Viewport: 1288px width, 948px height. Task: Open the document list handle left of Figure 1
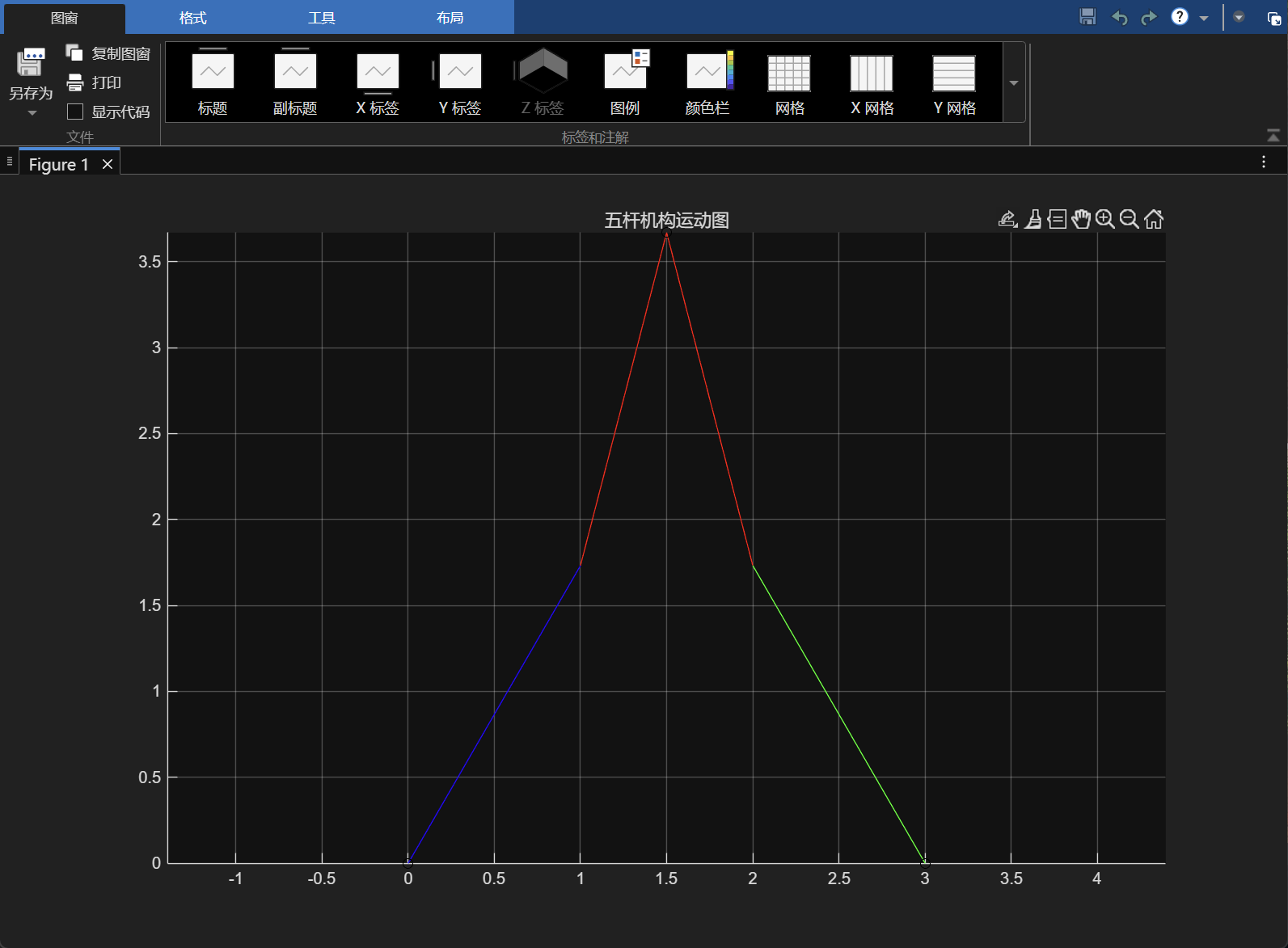pos(10,162)
